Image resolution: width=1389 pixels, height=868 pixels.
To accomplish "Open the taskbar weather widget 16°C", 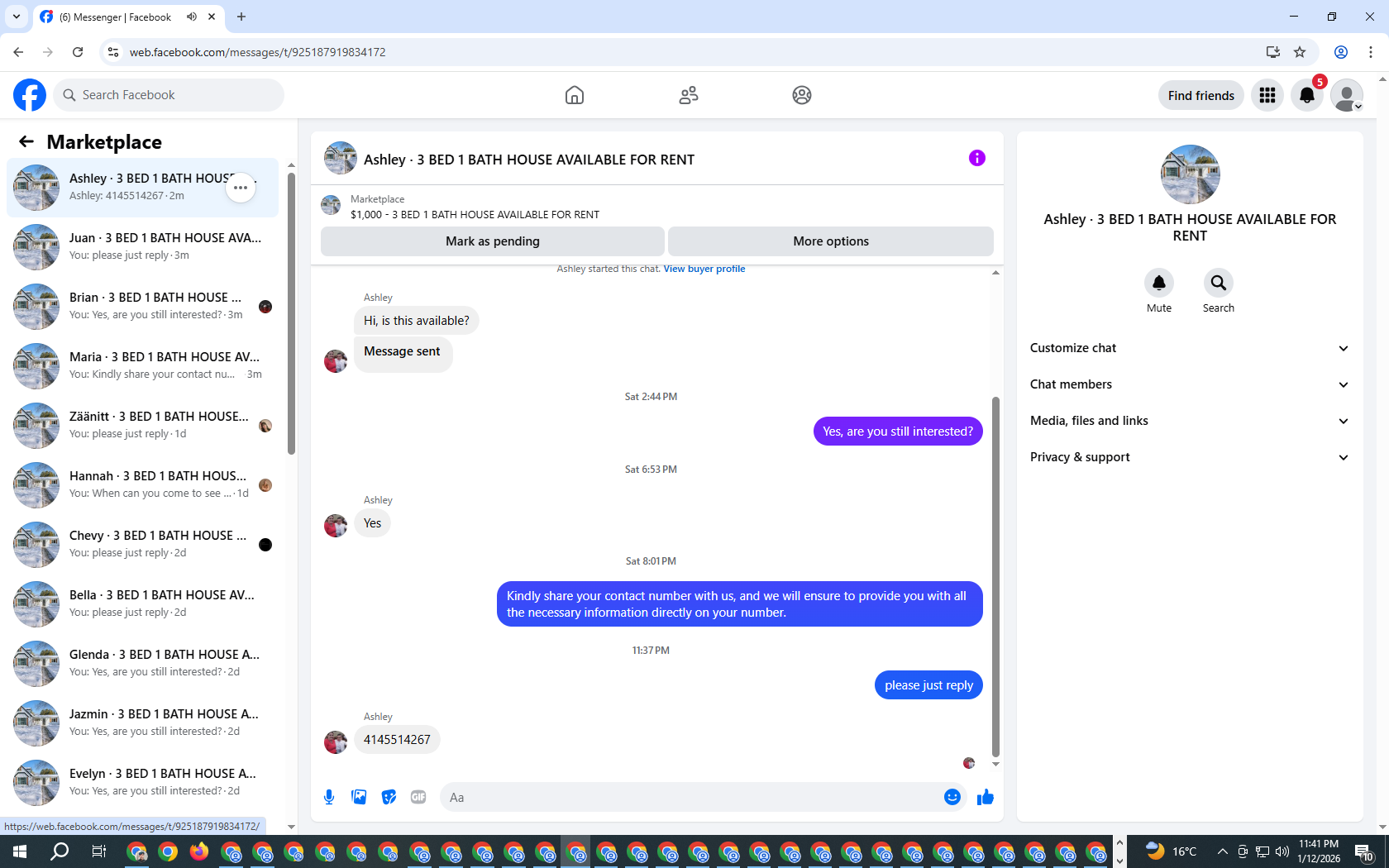I will pos(1172,851).
